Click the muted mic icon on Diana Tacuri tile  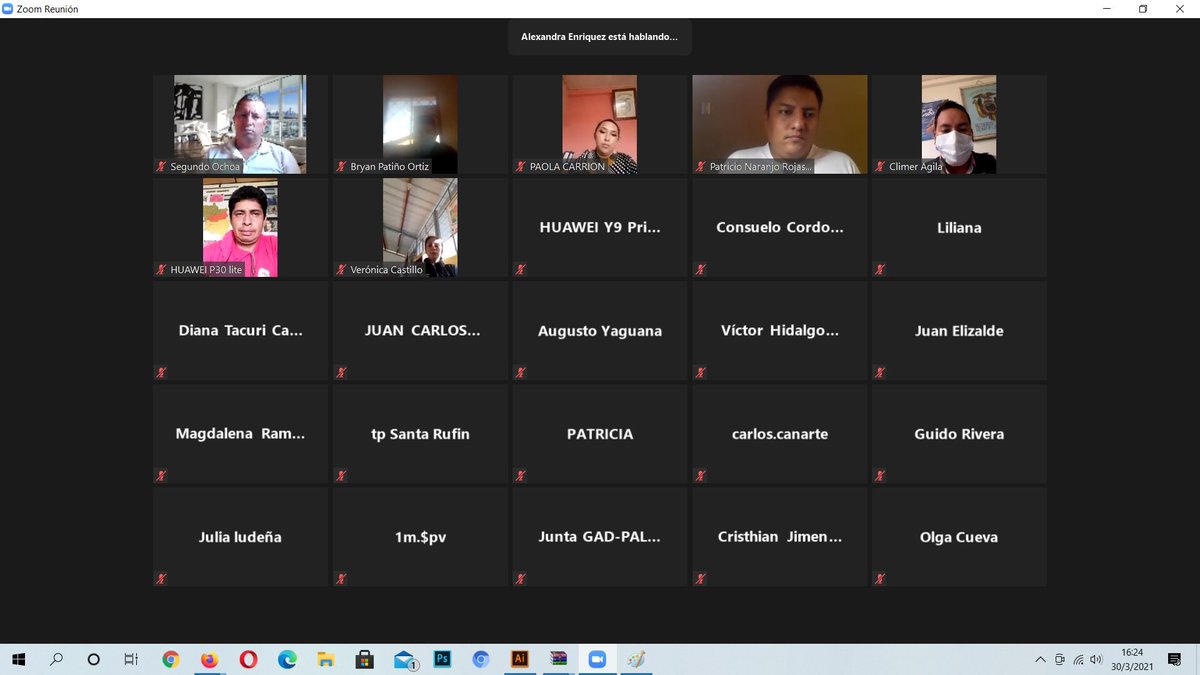(162, 372)
